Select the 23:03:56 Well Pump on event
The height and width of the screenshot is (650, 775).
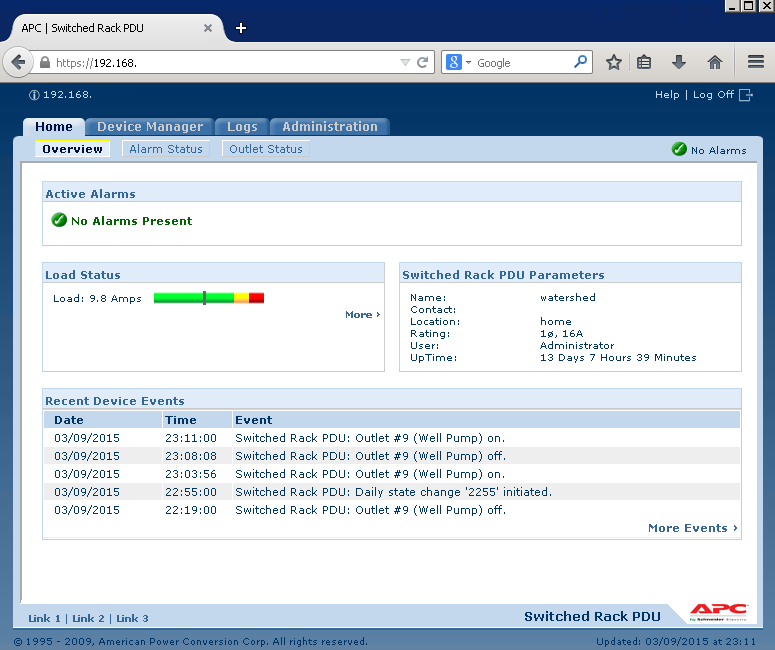pos(392,474)
